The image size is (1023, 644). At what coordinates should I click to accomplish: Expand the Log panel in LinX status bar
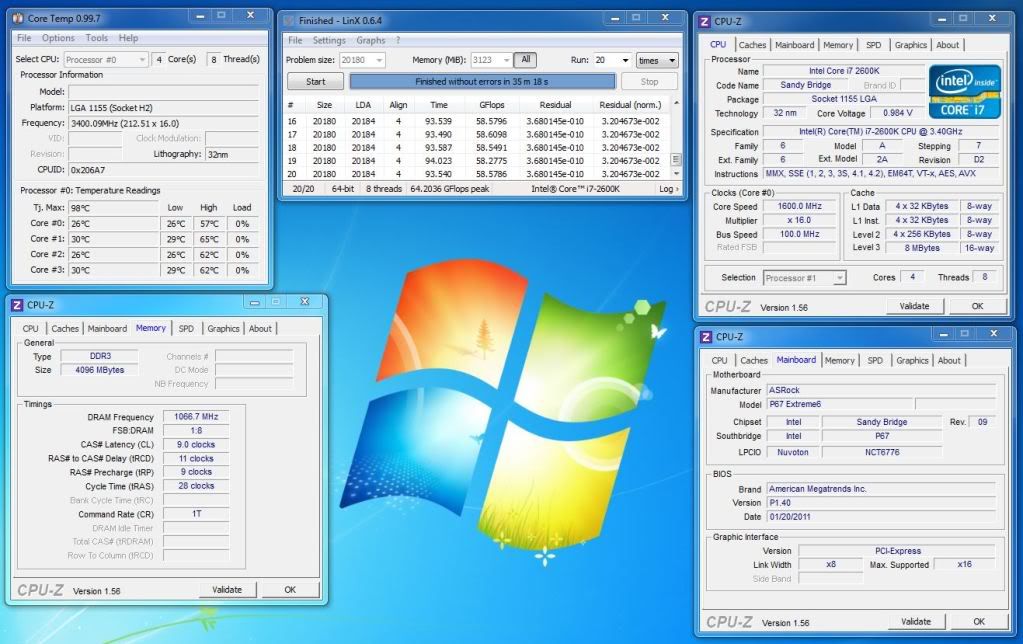[668, 189]
